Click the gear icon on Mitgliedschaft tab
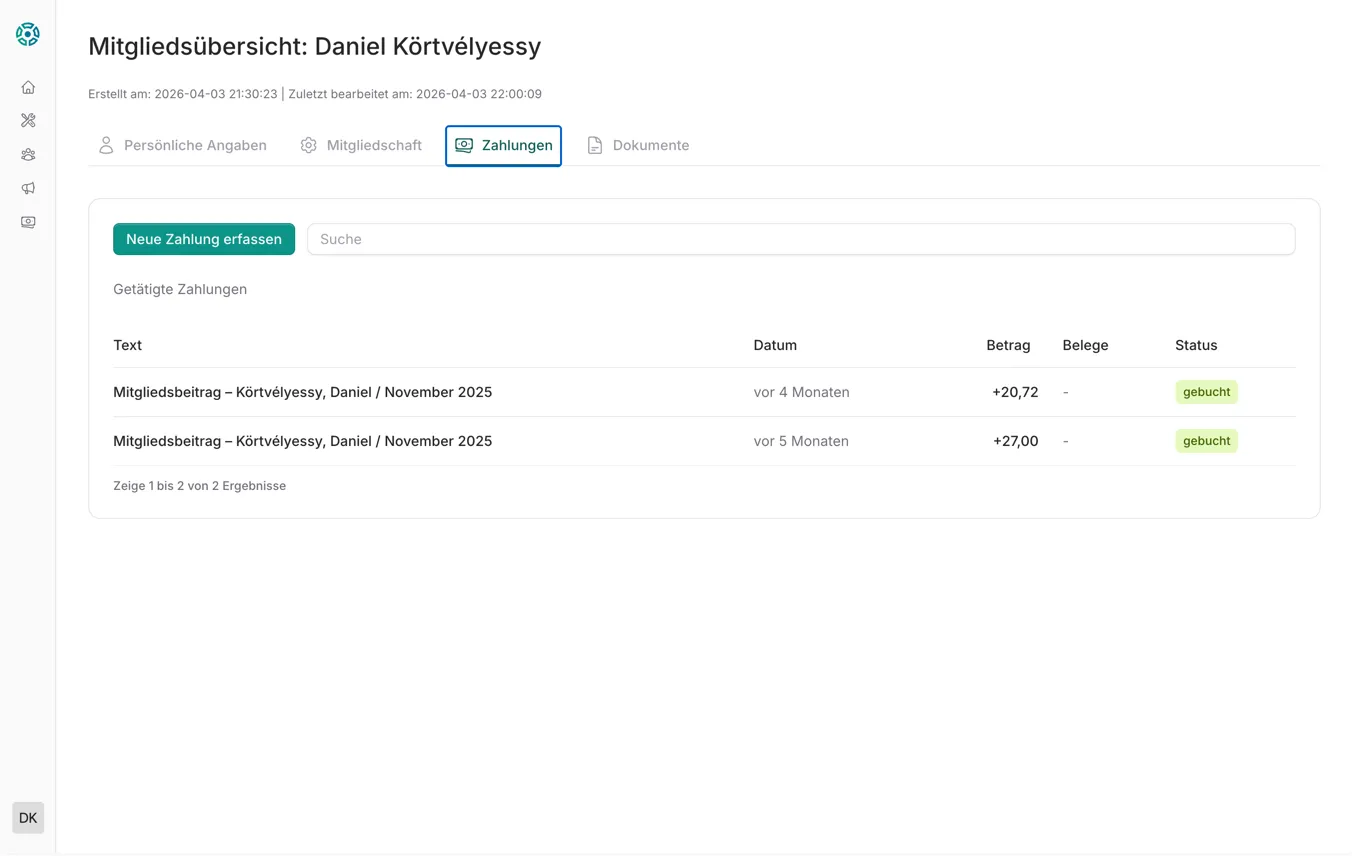Viewport: 1352px width, 856px height. point(309,146)
